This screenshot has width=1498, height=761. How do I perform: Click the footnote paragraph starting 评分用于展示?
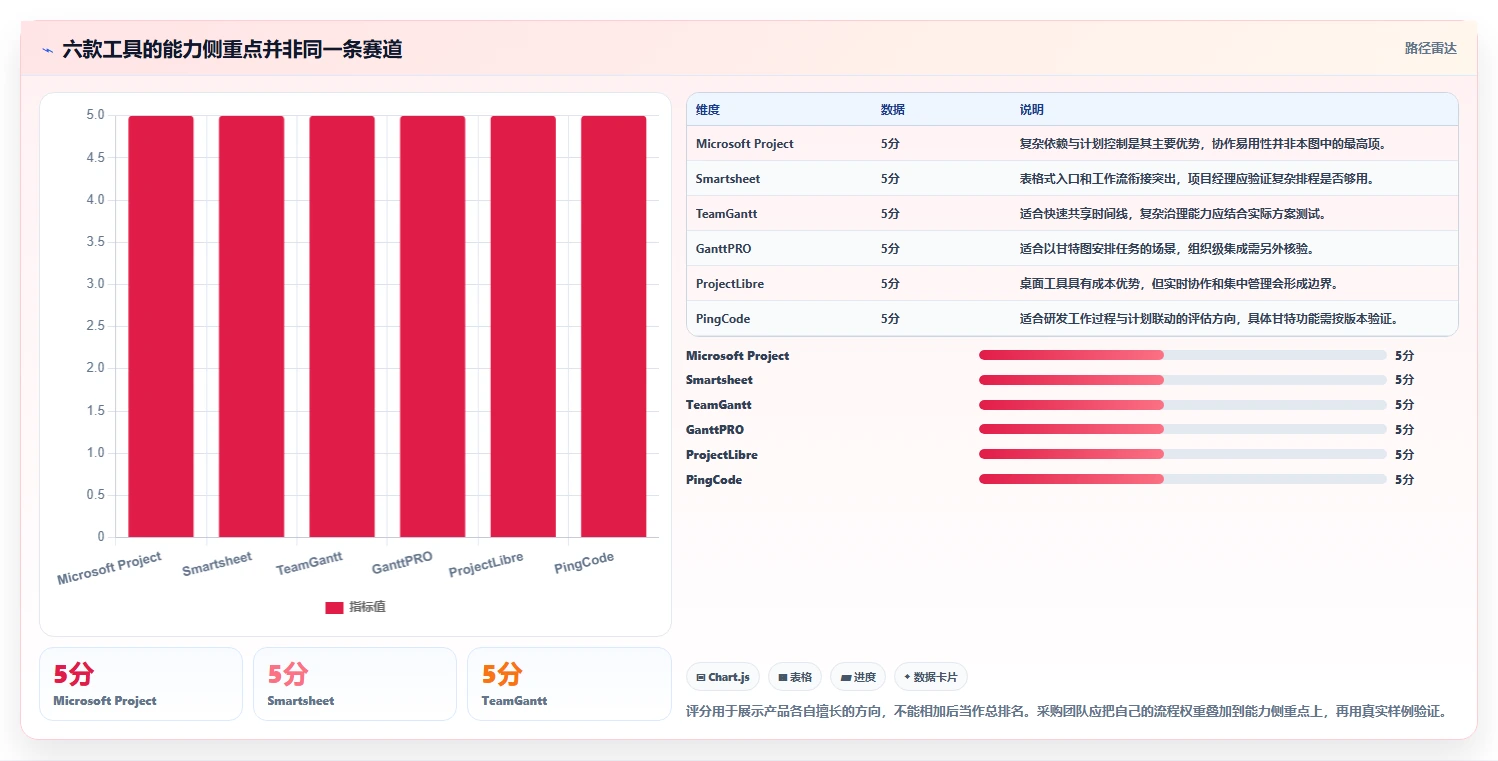[x=1067, y=712]
